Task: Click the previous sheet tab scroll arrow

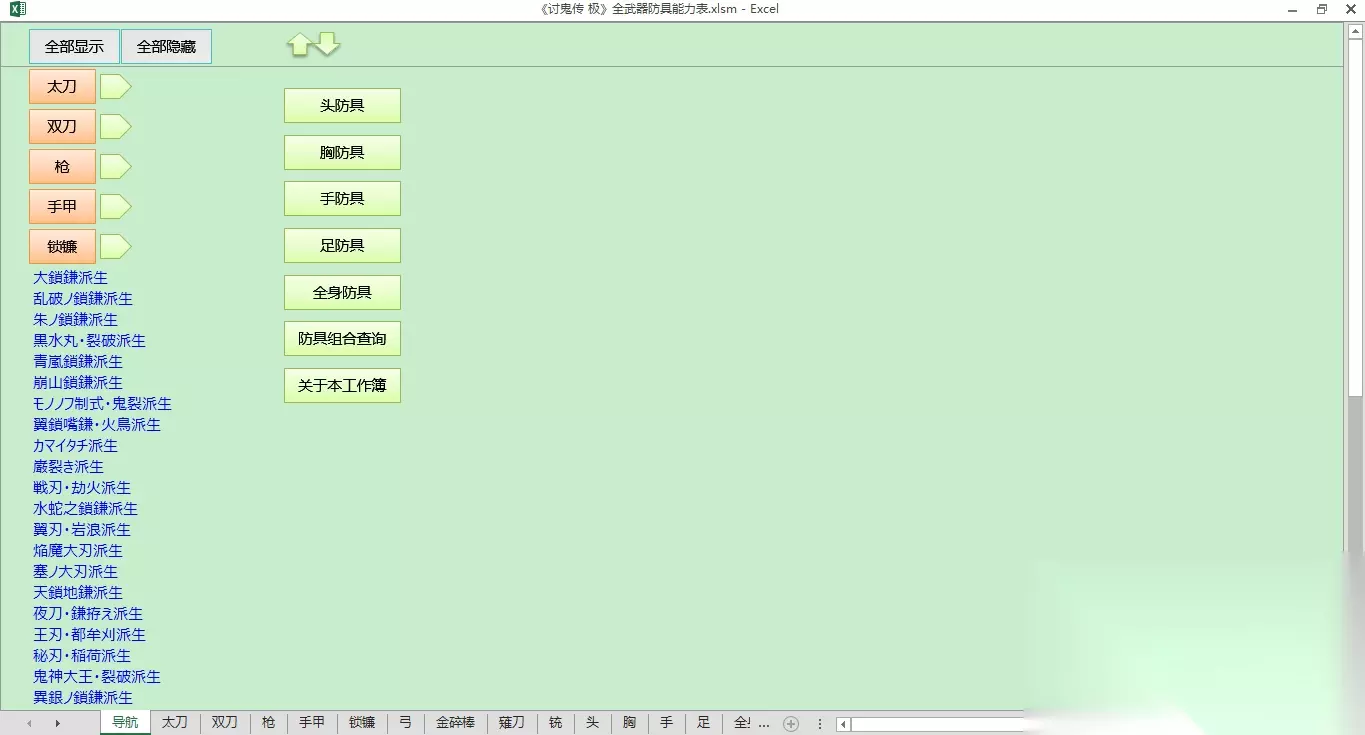Action: pyautogui.click(x=30, y=723)
